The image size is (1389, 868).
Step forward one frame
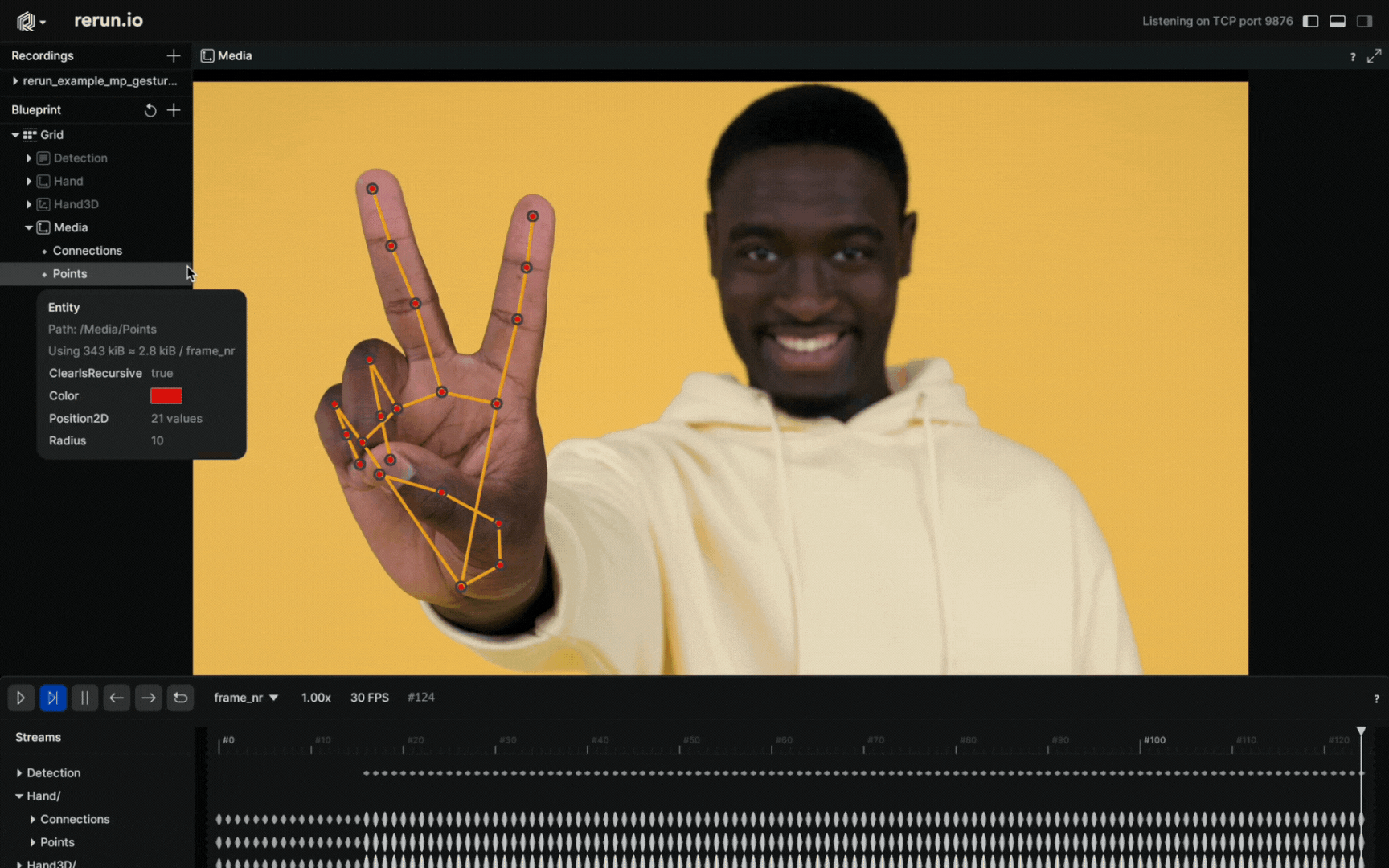[x=149, y=698]
